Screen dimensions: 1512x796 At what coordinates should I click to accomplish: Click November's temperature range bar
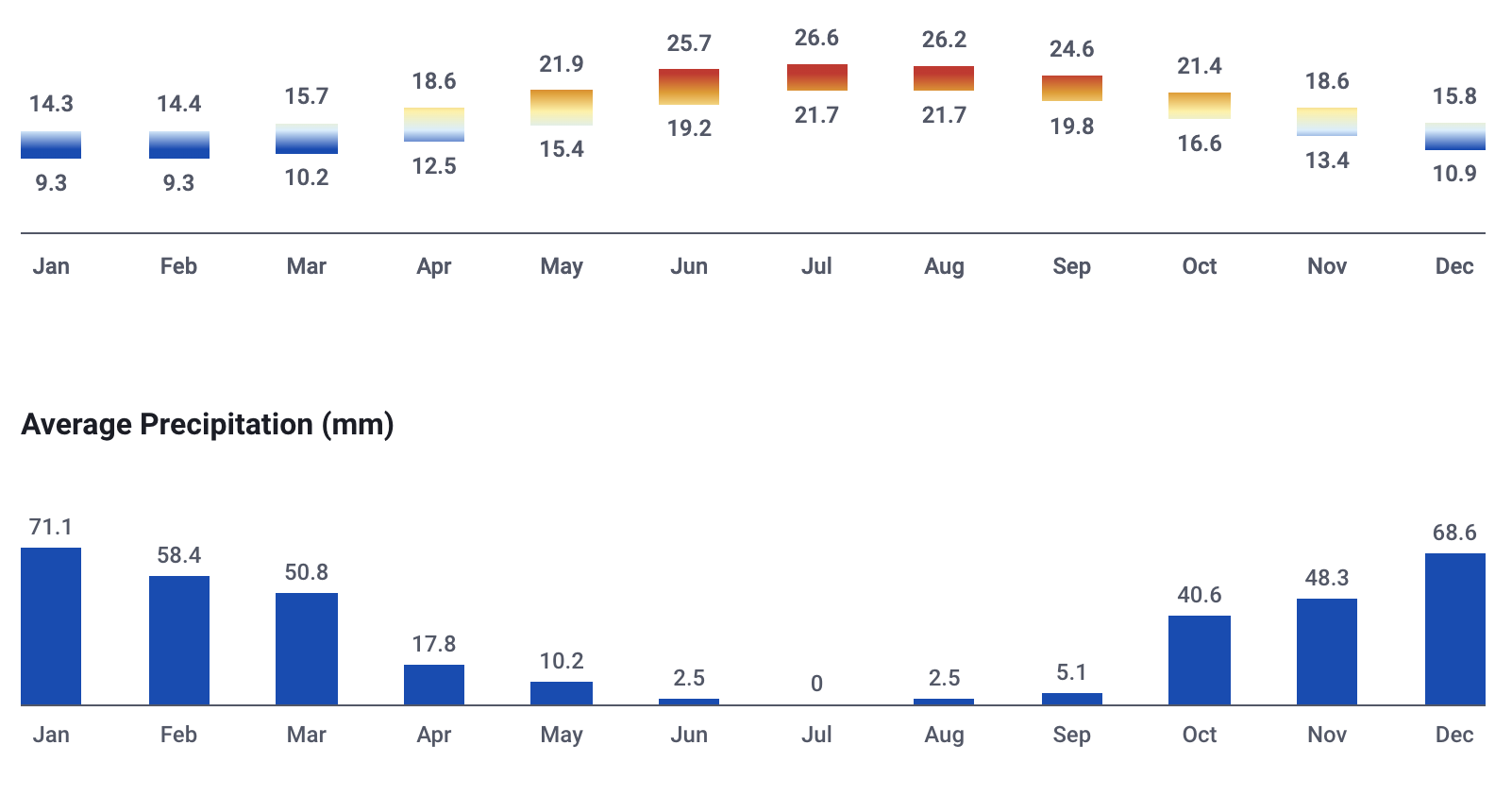(x=1326, y=122)
